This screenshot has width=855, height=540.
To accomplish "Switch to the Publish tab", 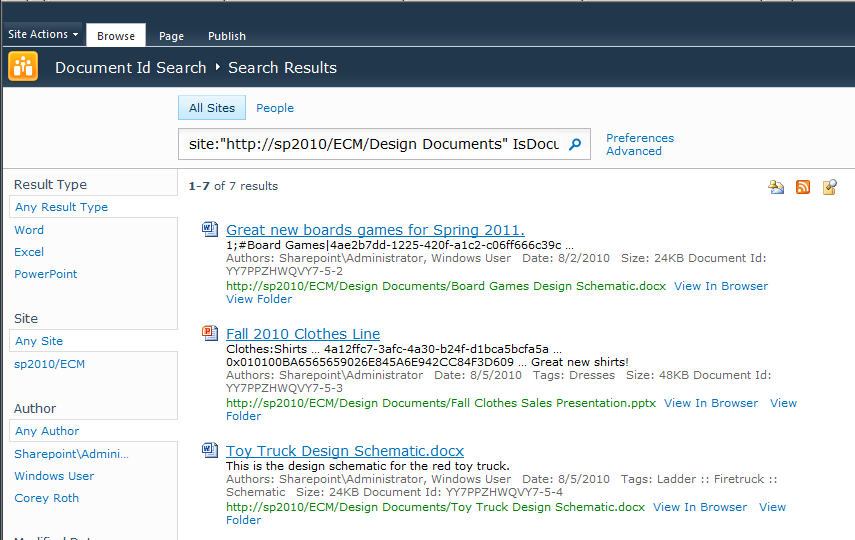I will (x=227, y=36).
